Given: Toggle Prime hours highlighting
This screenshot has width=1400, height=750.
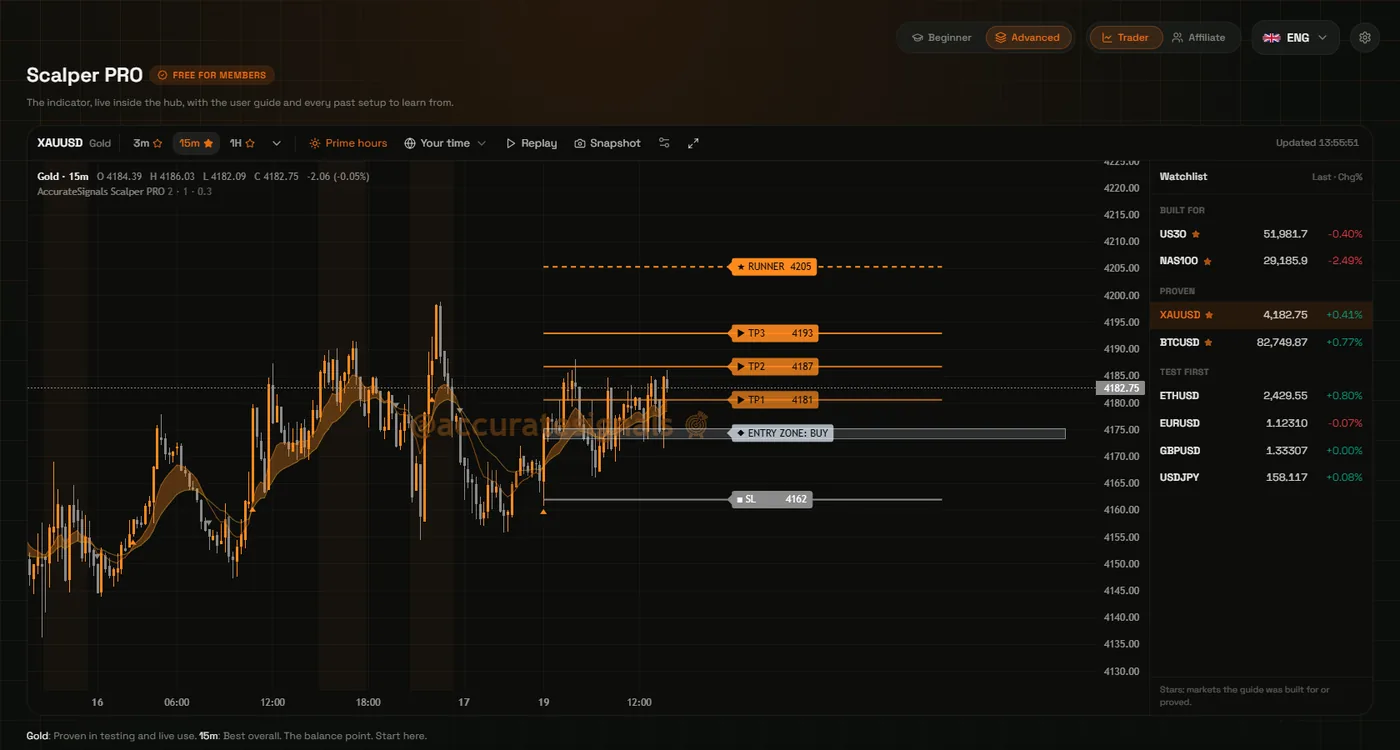Looking at the screenshot, I should [x=348, y=143].
